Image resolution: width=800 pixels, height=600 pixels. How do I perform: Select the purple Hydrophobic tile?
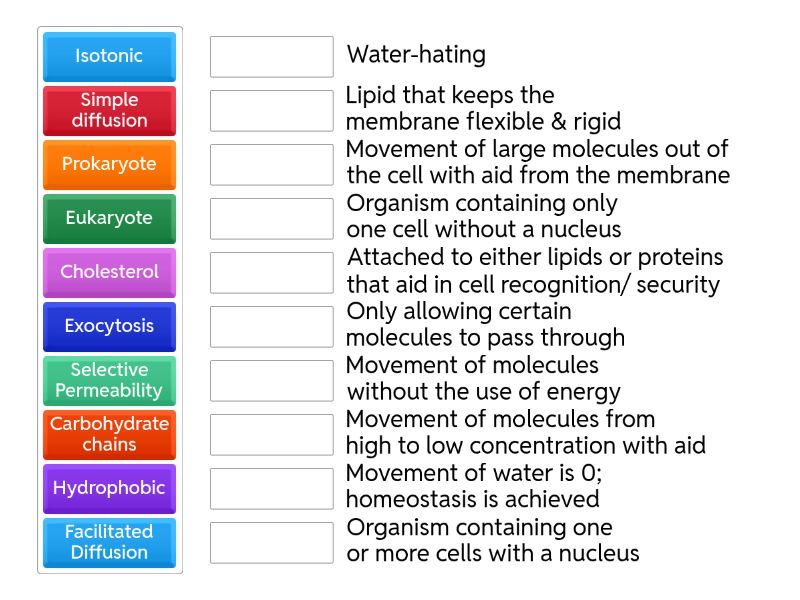pyautogui.click(x=109, y=488)
